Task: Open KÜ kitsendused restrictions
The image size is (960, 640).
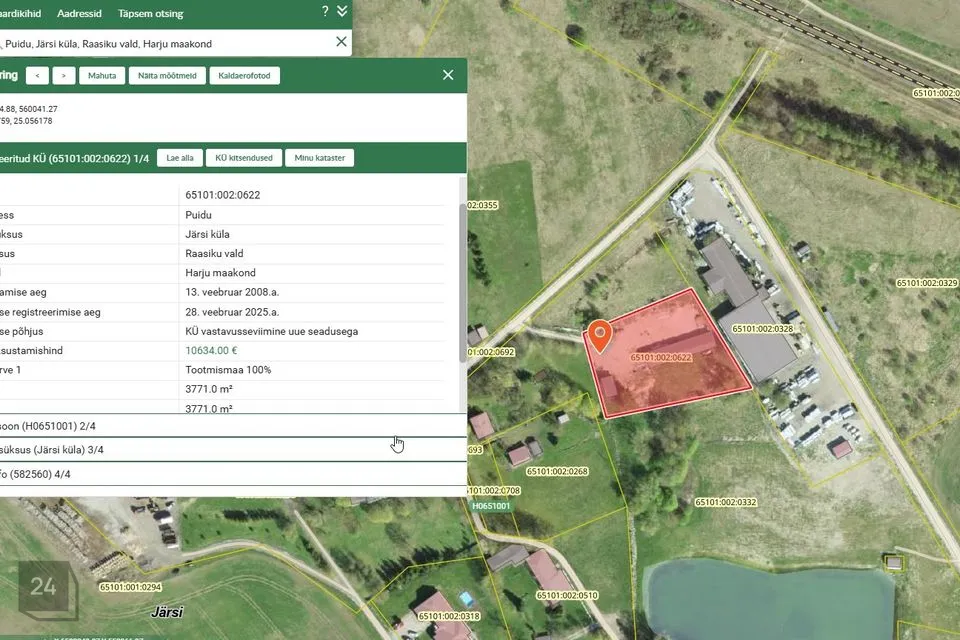Action: coord(243,158)
